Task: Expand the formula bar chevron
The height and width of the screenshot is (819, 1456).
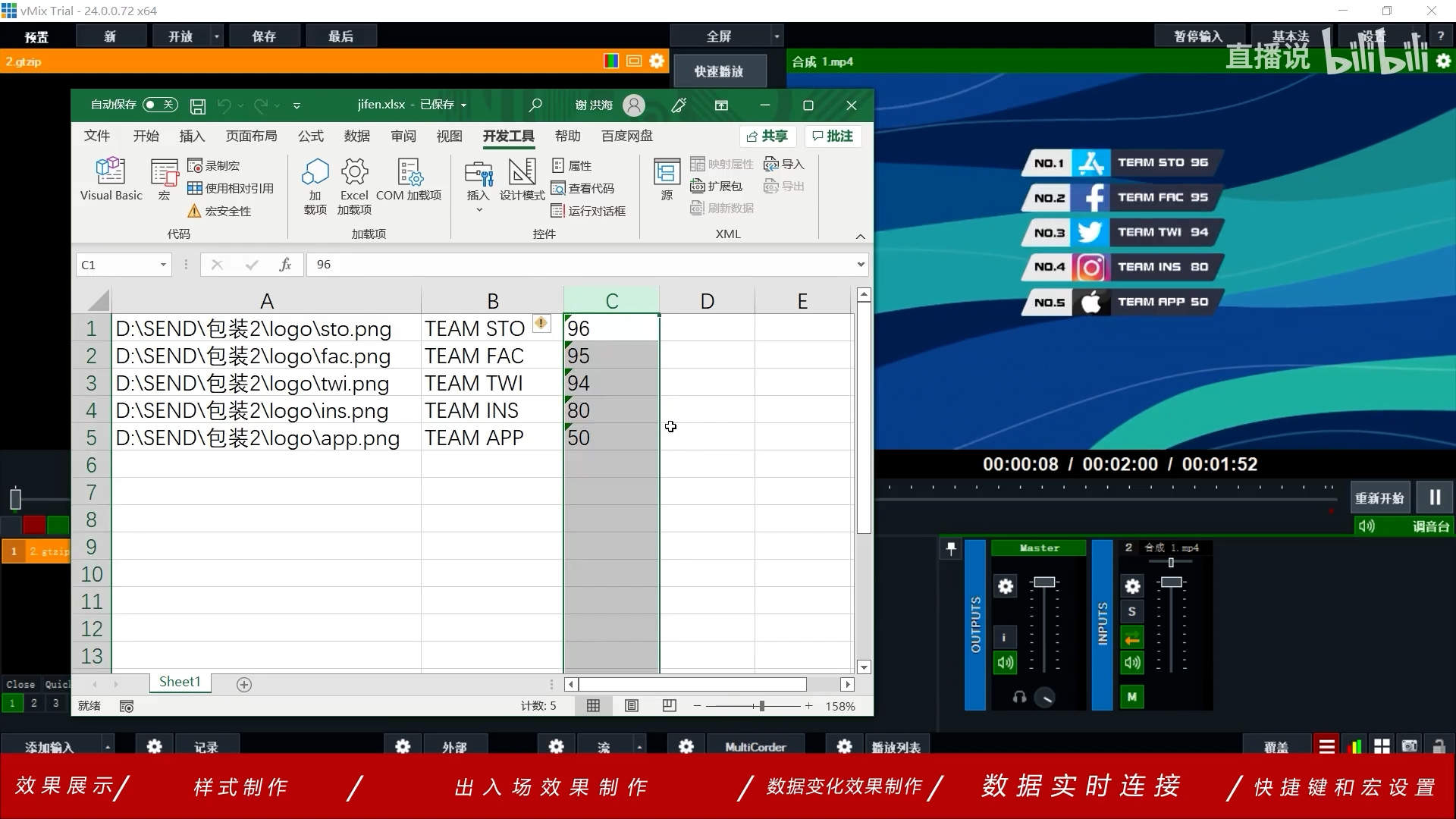Action: (861, 265)
